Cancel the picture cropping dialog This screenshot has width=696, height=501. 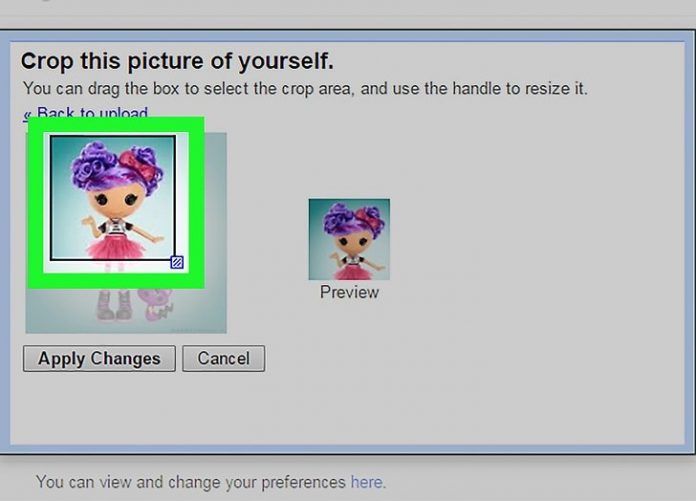click(x=224, y=359)
